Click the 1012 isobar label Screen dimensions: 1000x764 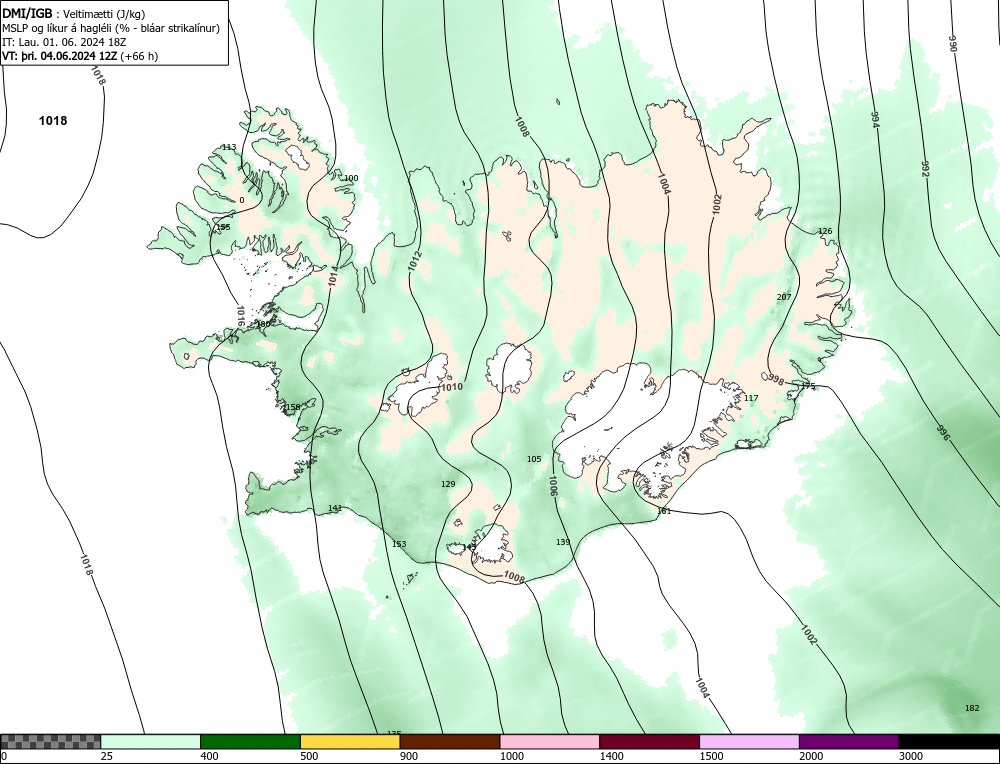415,263
